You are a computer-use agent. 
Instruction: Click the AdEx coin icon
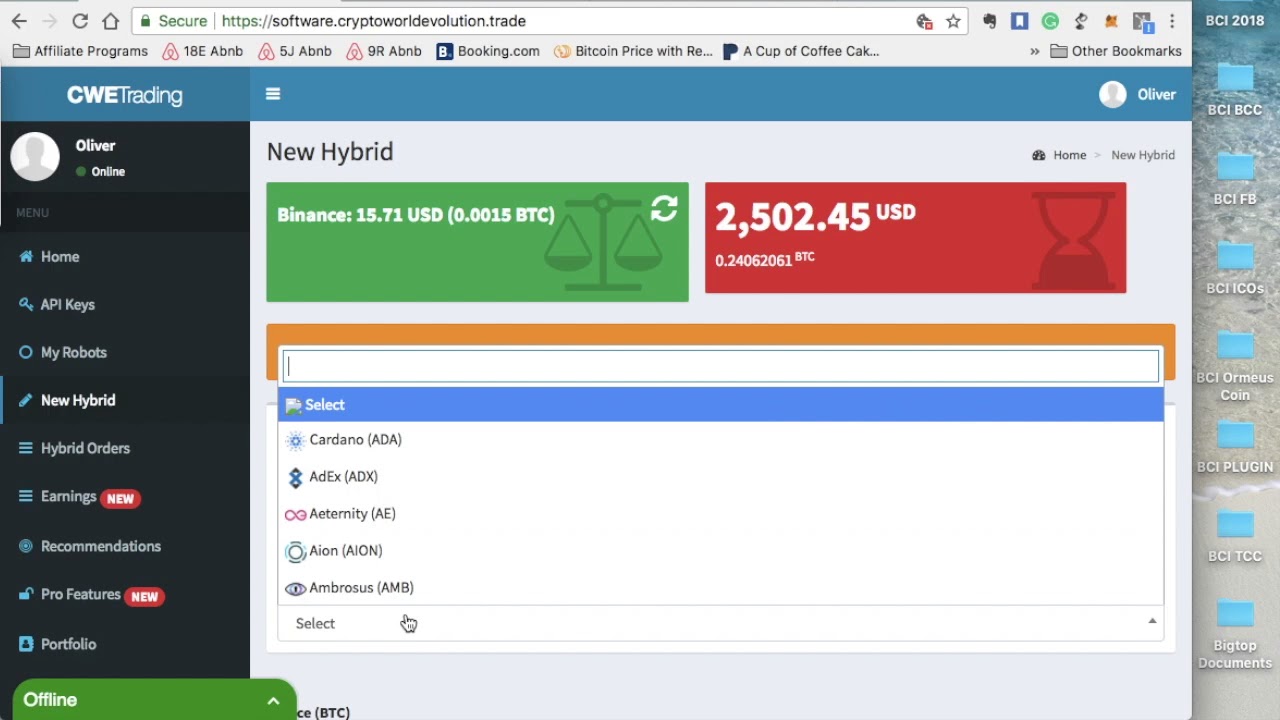coord(295,477)
